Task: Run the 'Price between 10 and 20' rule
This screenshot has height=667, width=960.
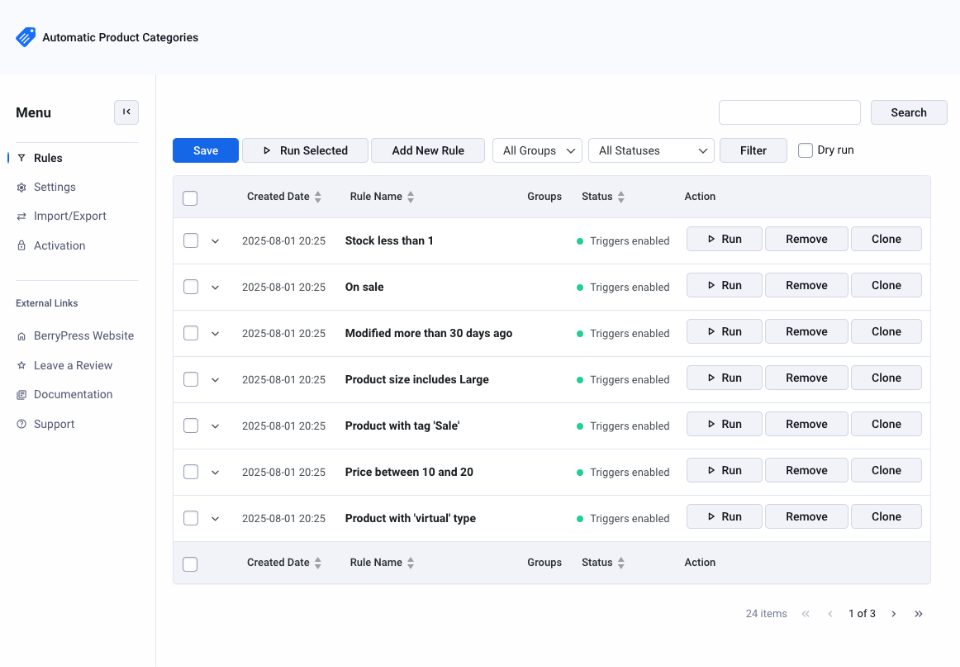Action: 723,470
